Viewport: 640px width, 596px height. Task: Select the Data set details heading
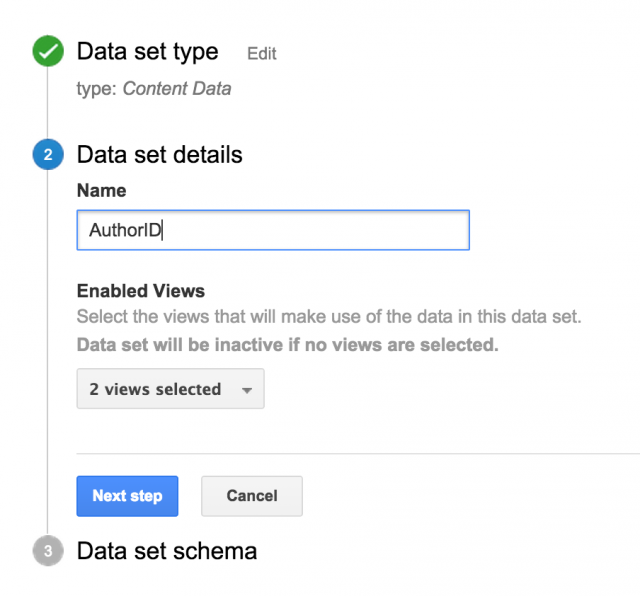(x=160, y=155)
